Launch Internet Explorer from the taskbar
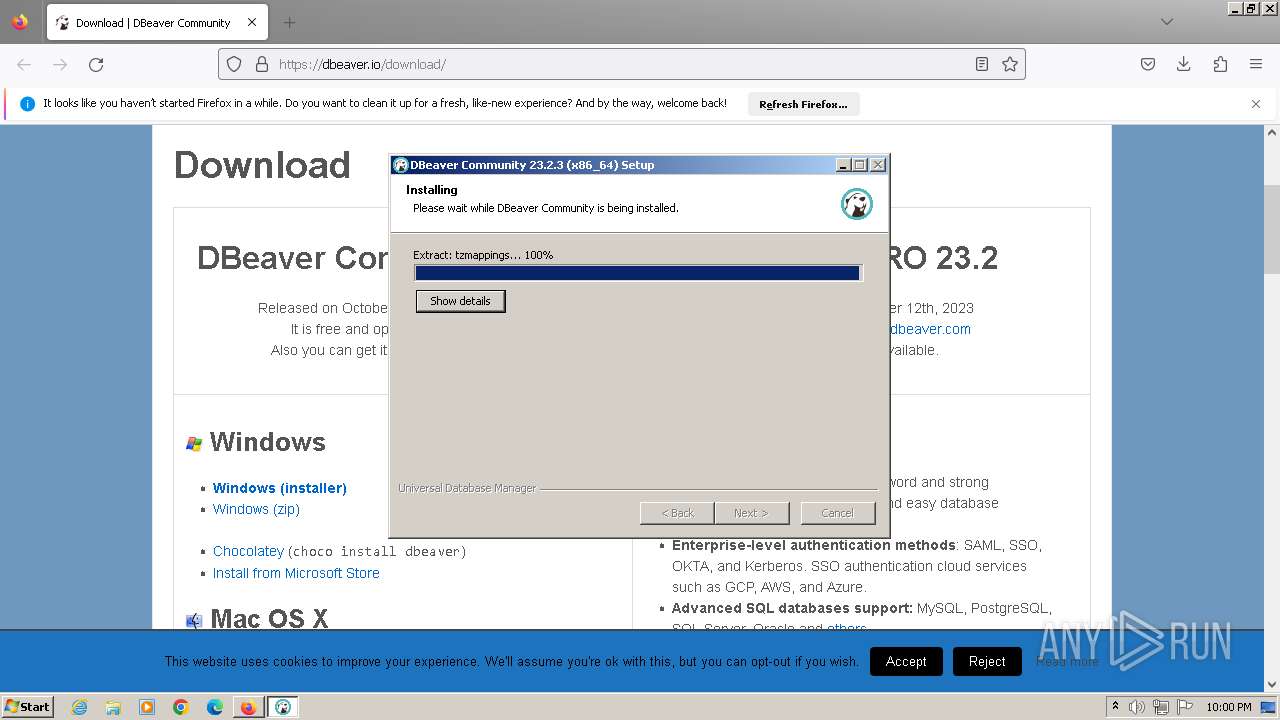 [80, 707]
